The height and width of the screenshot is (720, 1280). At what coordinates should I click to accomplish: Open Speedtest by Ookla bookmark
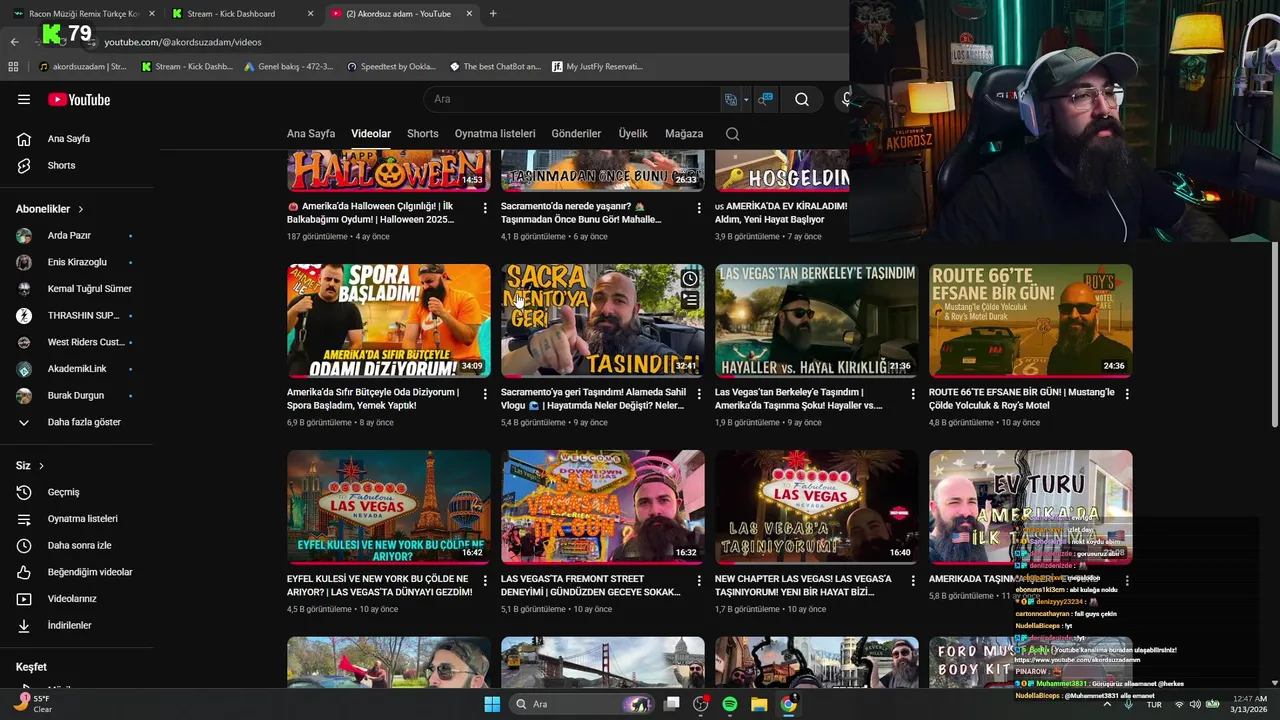(391, 67)
